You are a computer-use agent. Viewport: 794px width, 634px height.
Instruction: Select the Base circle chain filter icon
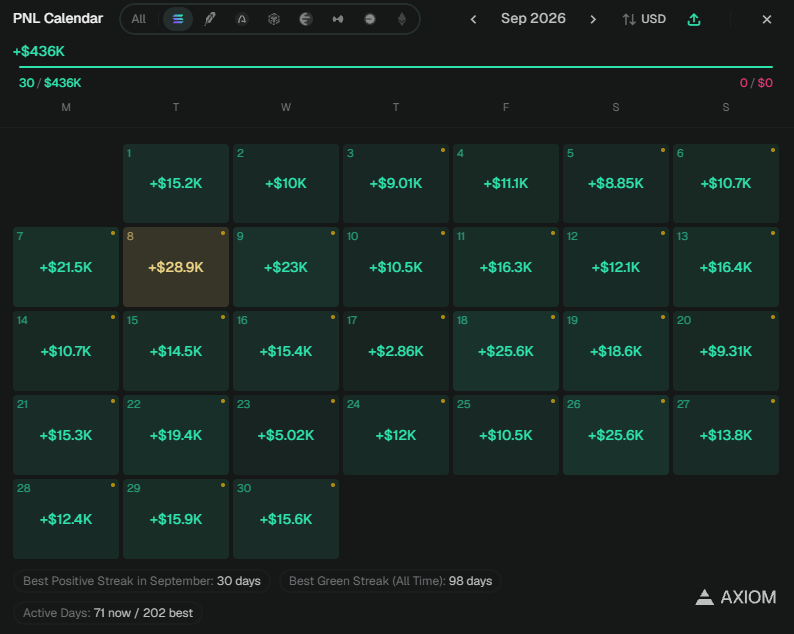pos(370,19)
